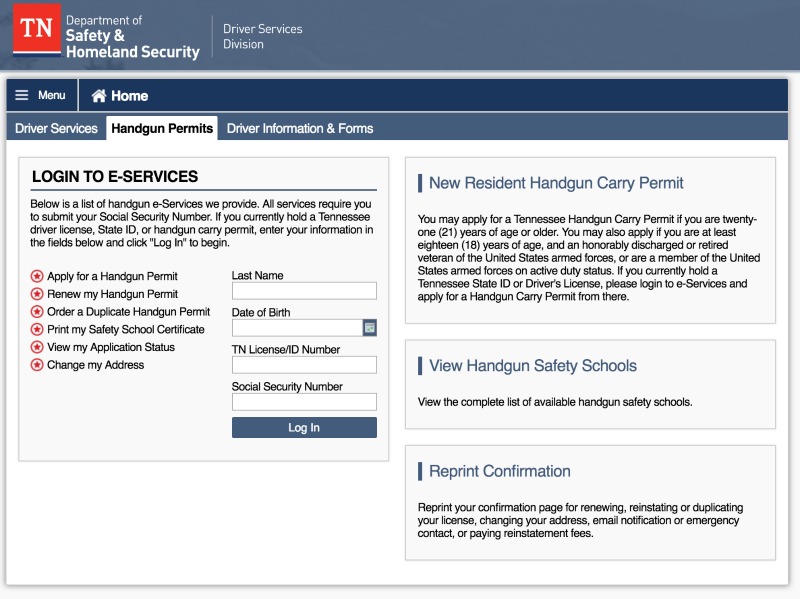Open the Date of Birth calendar picker
This screenshot has width=800, height=599.
(369, 328)
